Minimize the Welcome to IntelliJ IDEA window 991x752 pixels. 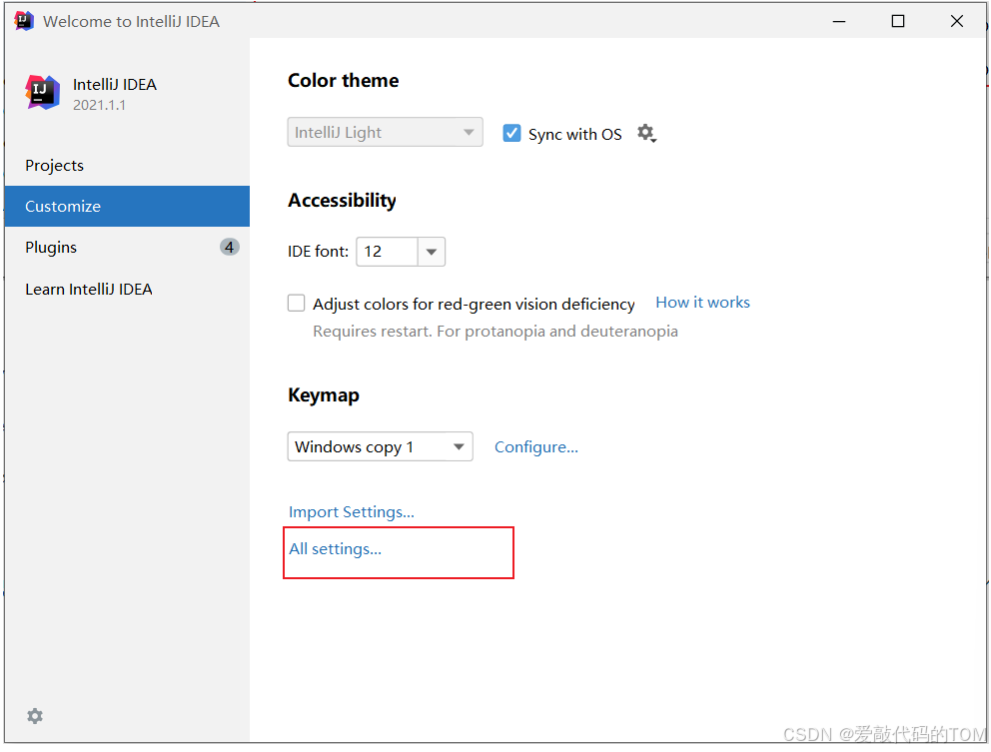coord(839,21)
